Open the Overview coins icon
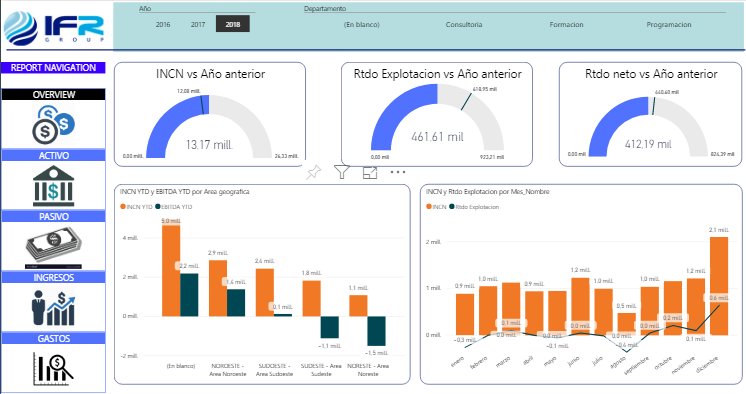 pyautogui.click(x=53, y=125)
